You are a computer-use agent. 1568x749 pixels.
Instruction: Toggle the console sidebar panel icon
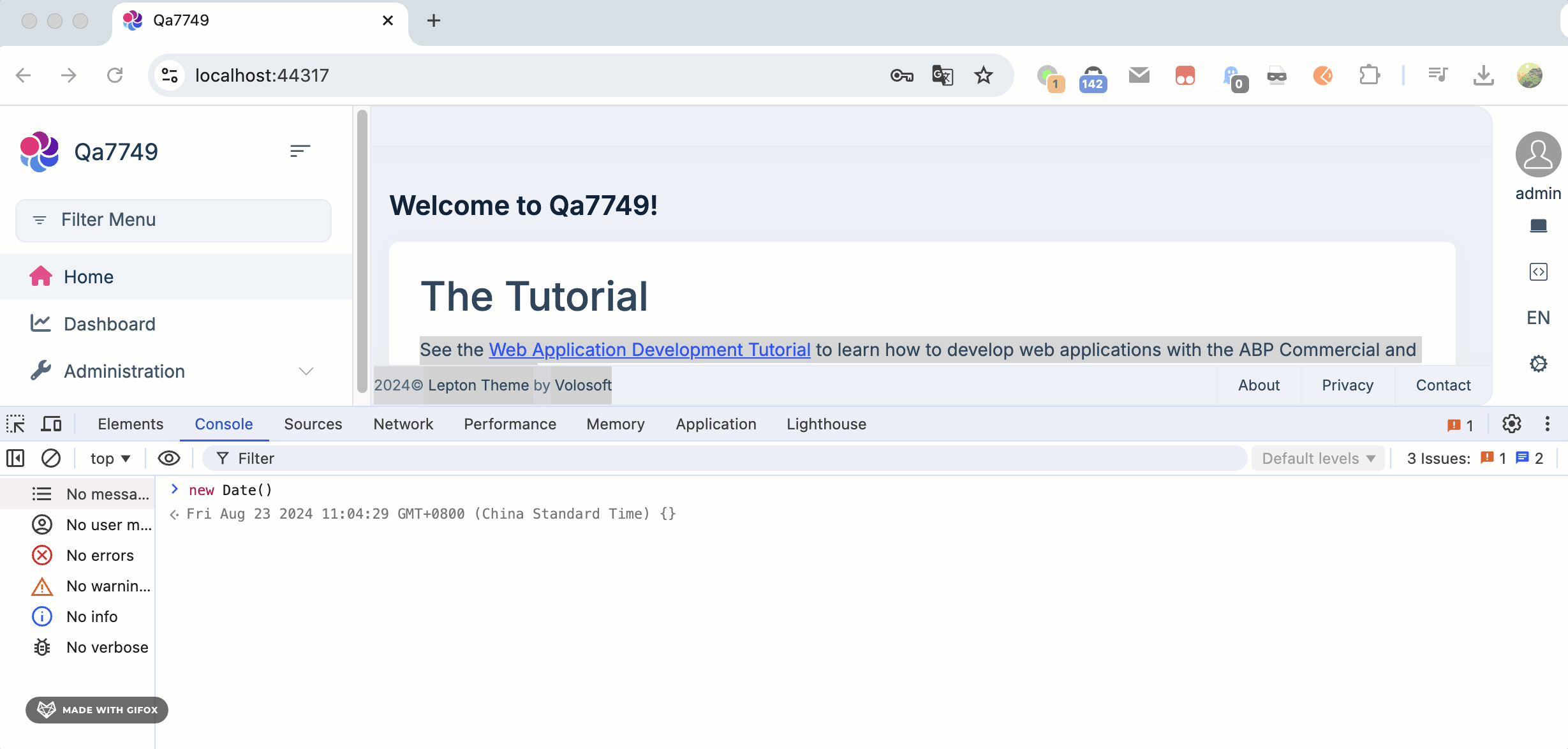[x=15, y=458]
